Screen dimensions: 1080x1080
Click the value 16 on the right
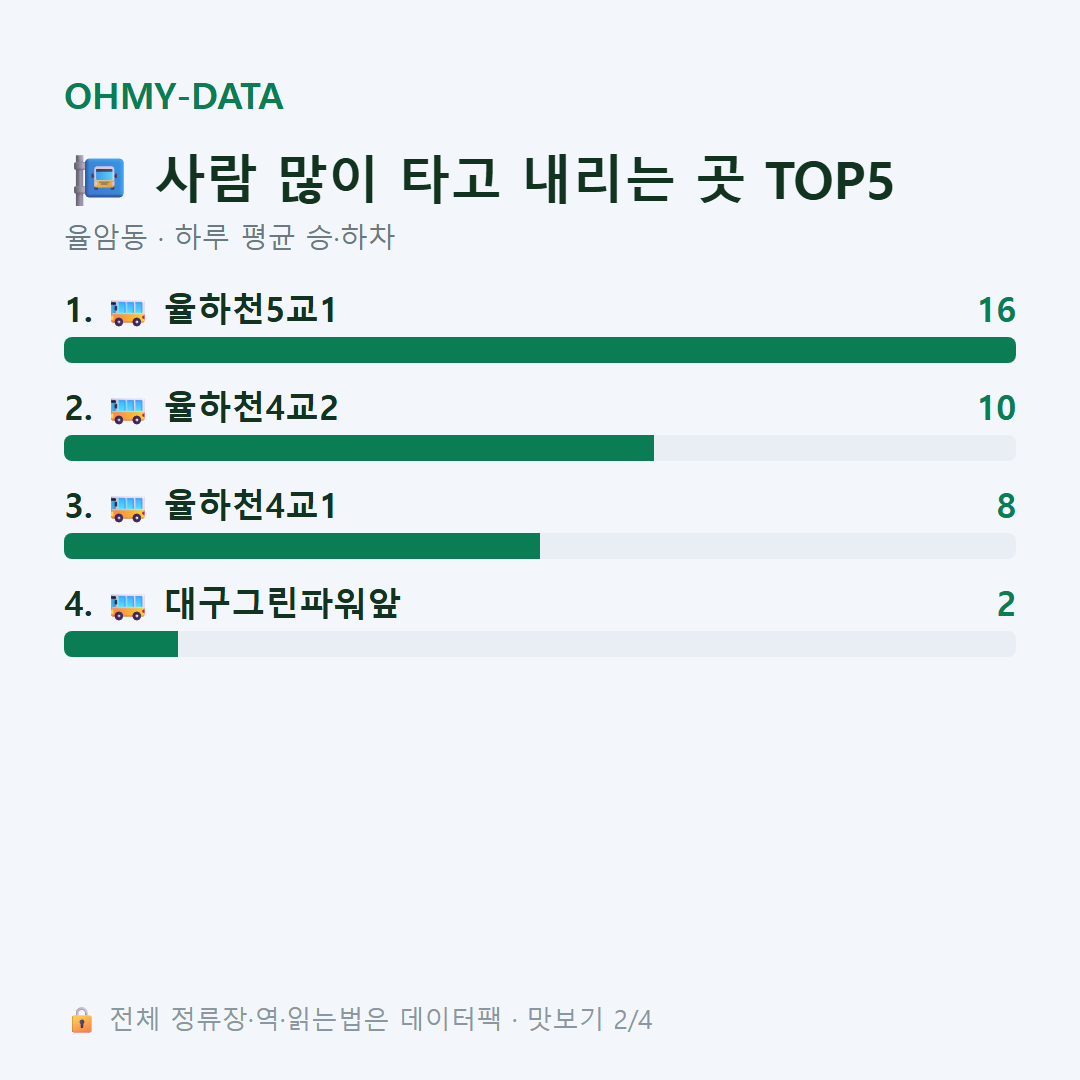coord(997,310)
